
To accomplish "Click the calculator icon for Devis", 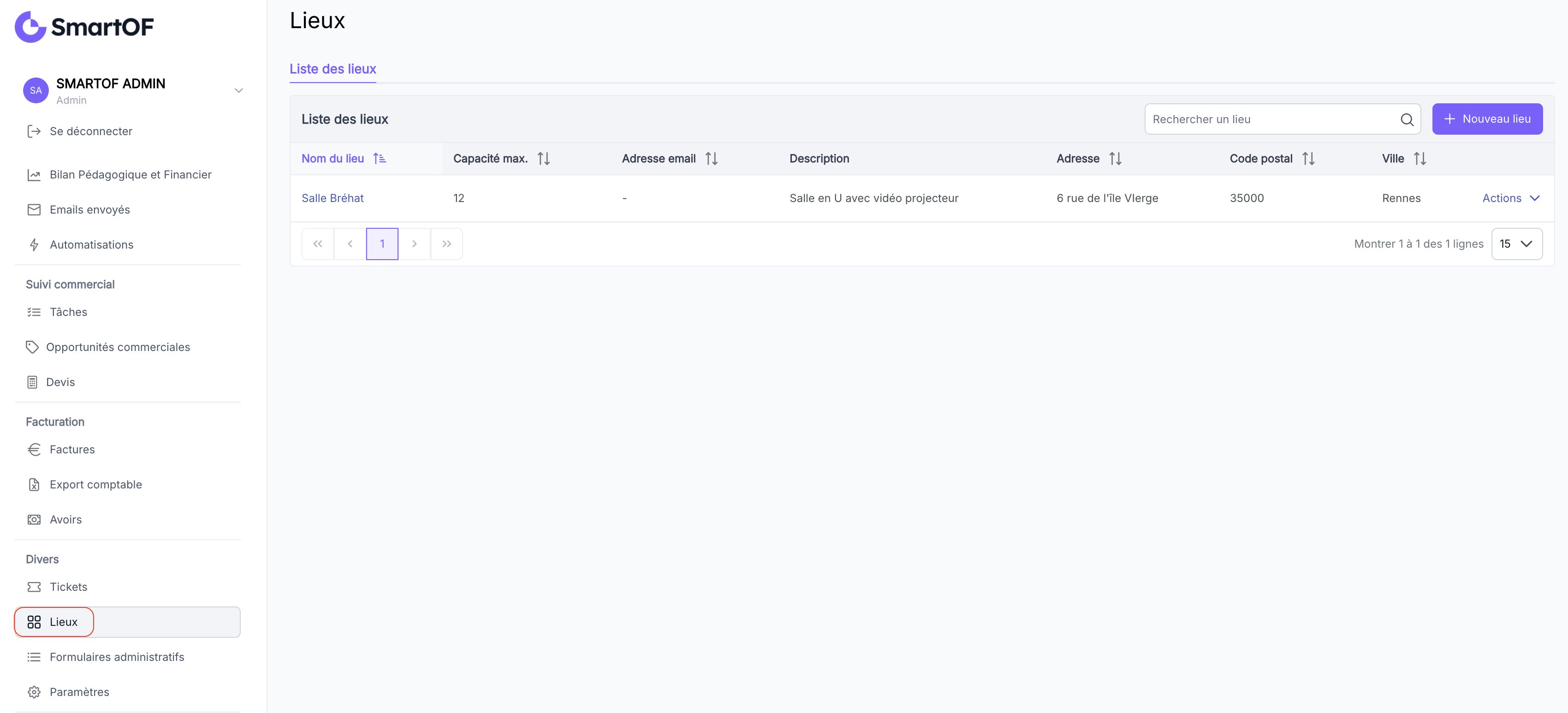I will [32, 382].
